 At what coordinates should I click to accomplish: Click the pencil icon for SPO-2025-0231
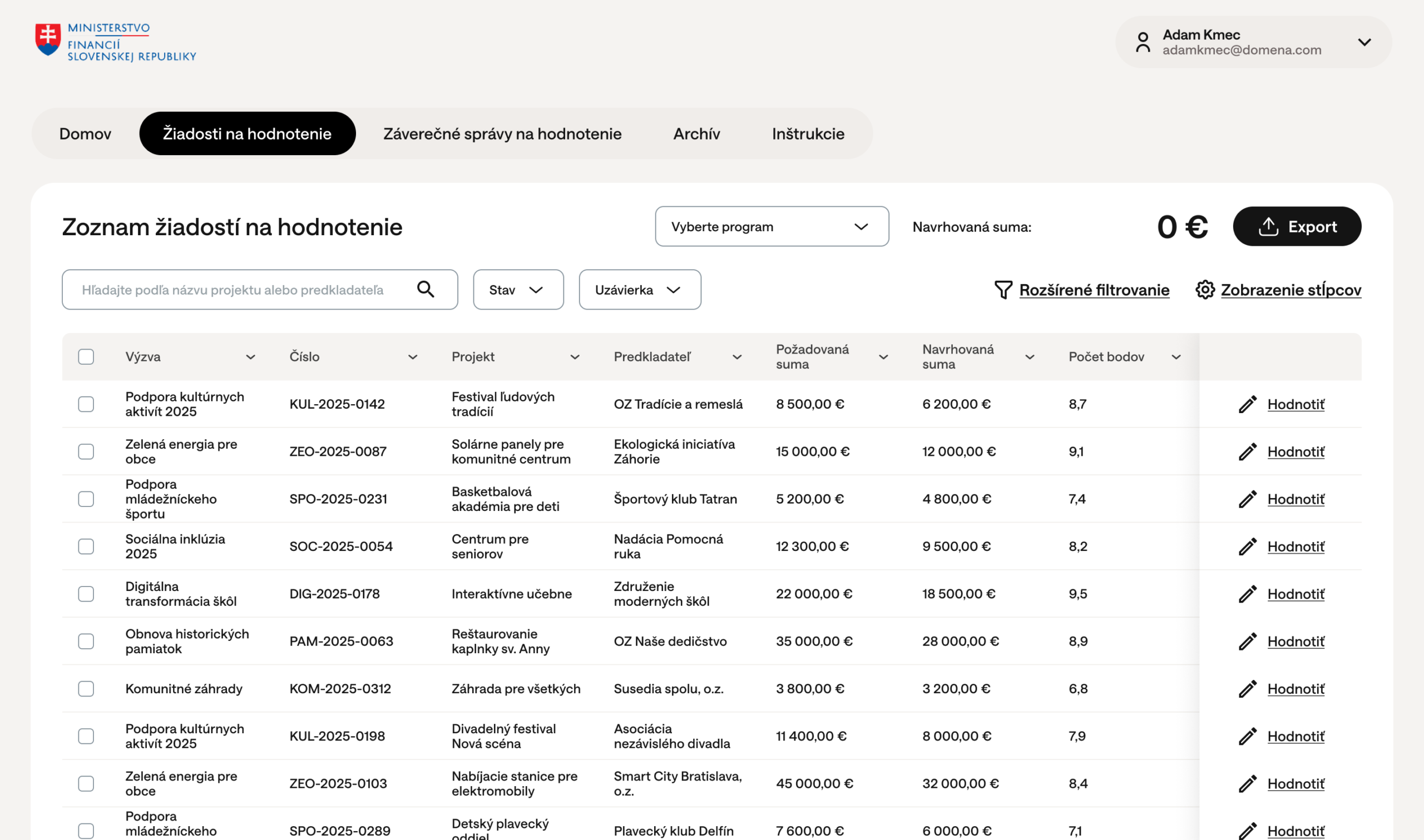tap(1247, 499)
